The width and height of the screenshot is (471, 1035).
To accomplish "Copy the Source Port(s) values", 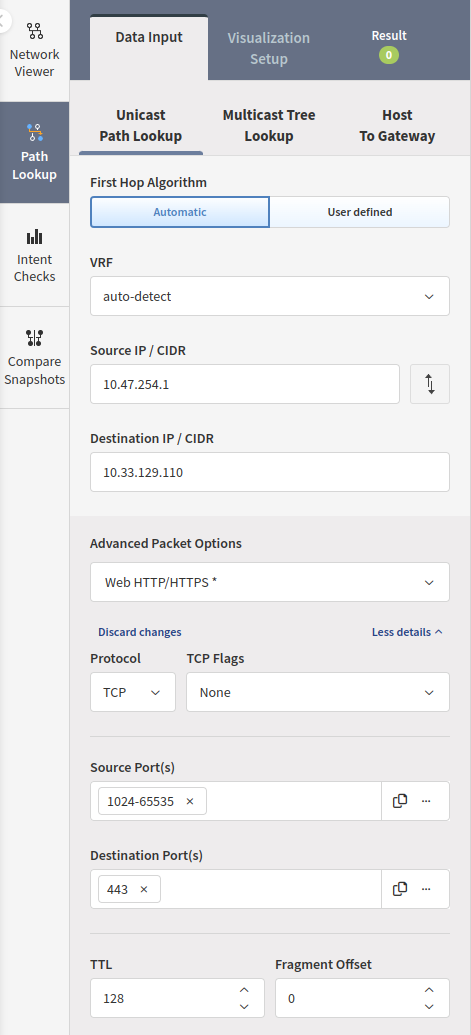I will pyautogui.click(x=400, y=801).
